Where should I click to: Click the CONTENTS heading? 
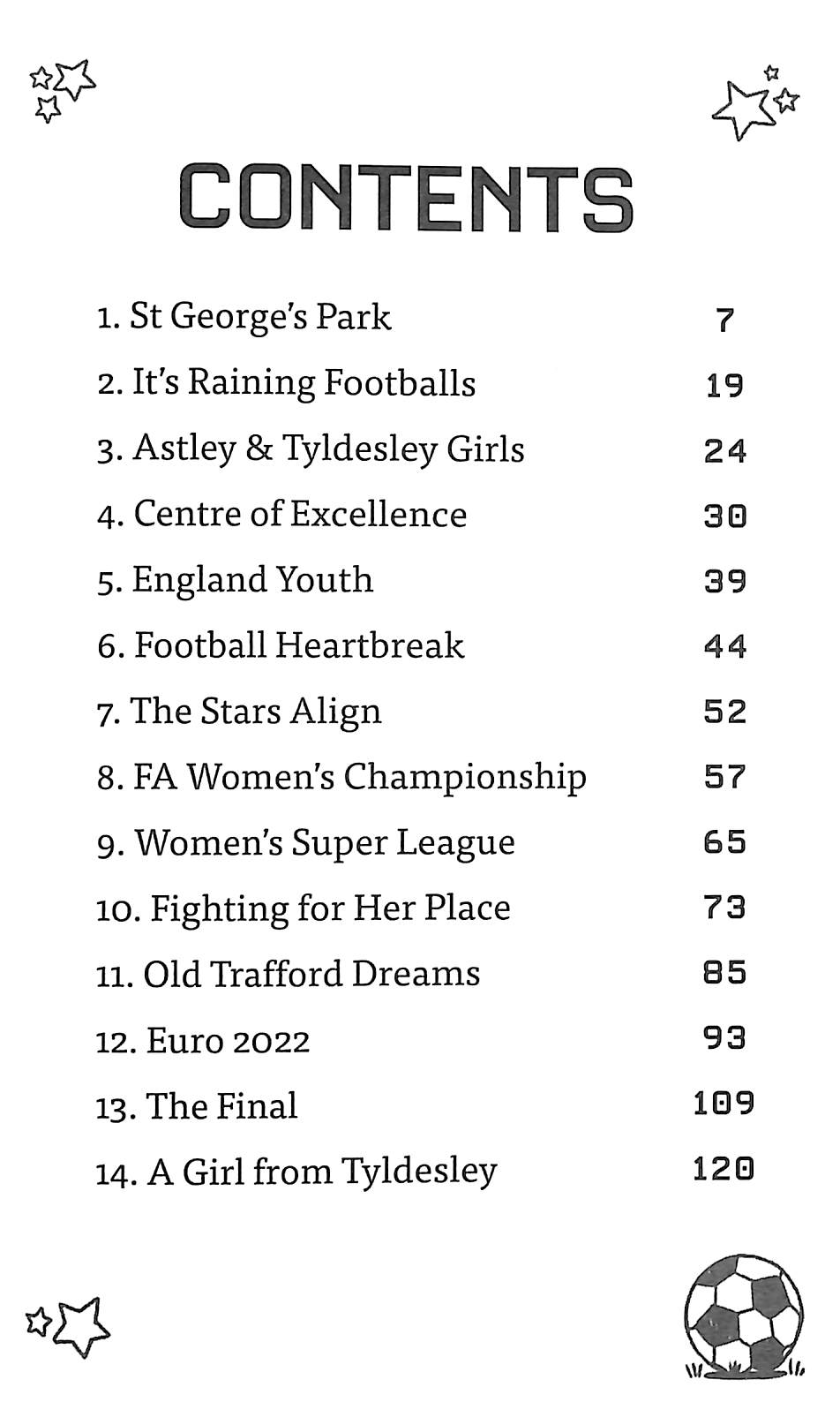point(406,199)
